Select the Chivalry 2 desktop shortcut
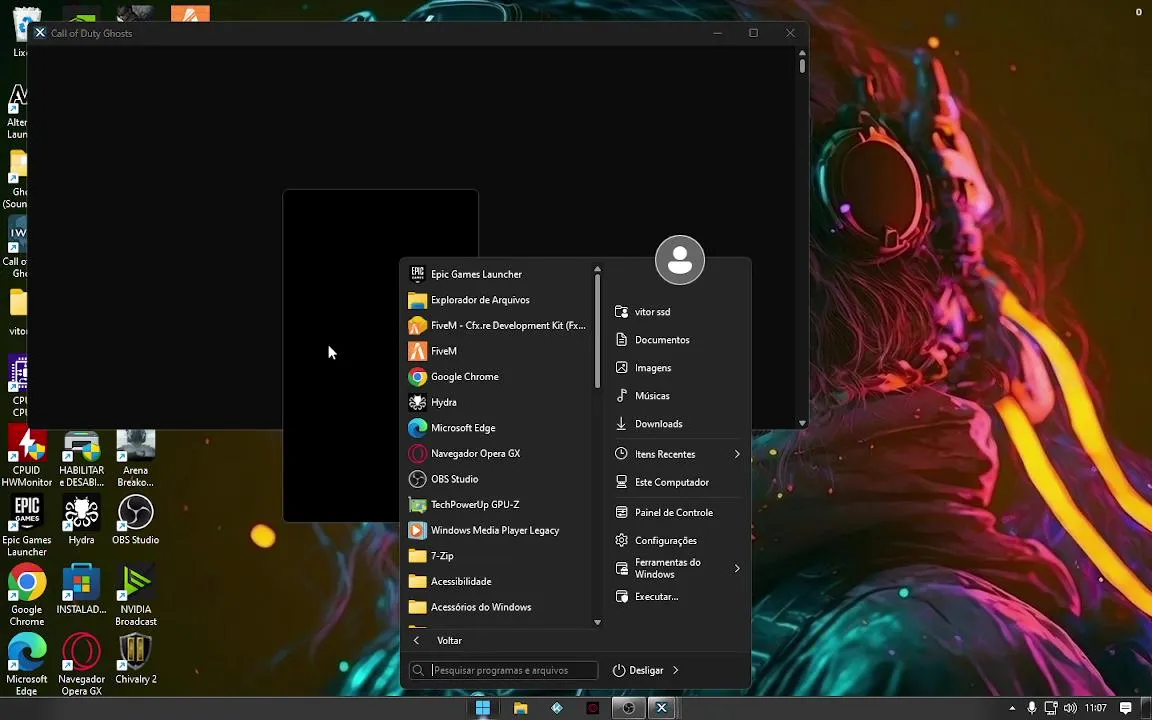 [x=135, y=658]
